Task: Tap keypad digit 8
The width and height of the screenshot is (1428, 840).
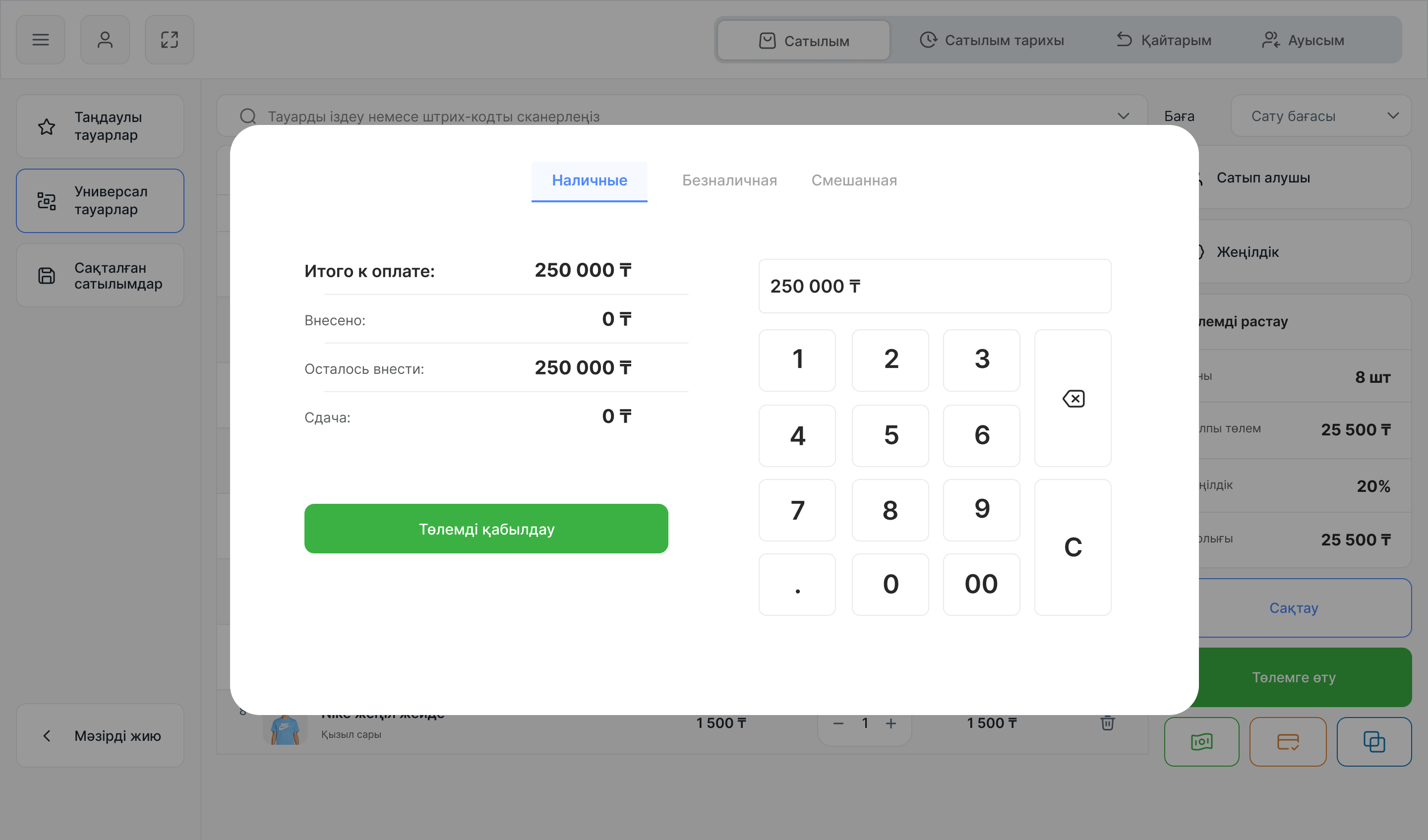Action: (890, 510)
